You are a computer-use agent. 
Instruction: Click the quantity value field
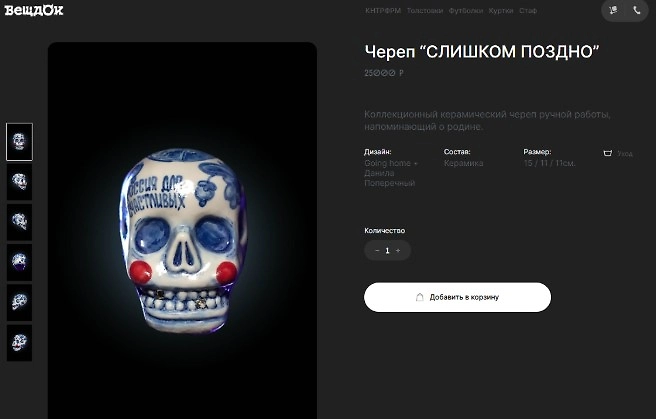(x=387, y=251)
